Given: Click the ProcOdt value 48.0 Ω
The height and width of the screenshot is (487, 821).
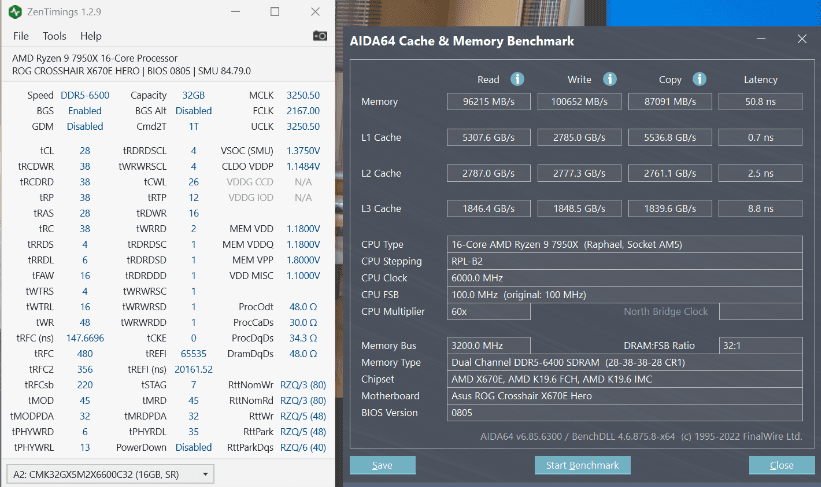Looking at the screenshot, I should click(303, 307).
